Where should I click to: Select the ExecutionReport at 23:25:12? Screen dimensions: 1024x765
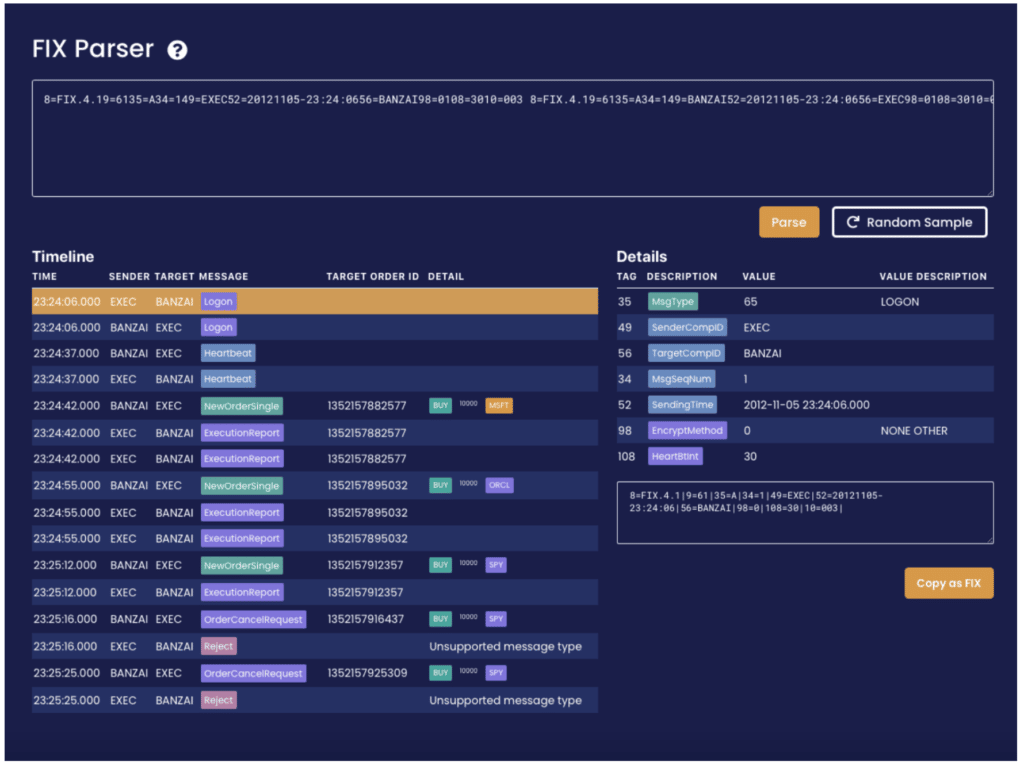[315, 593]
